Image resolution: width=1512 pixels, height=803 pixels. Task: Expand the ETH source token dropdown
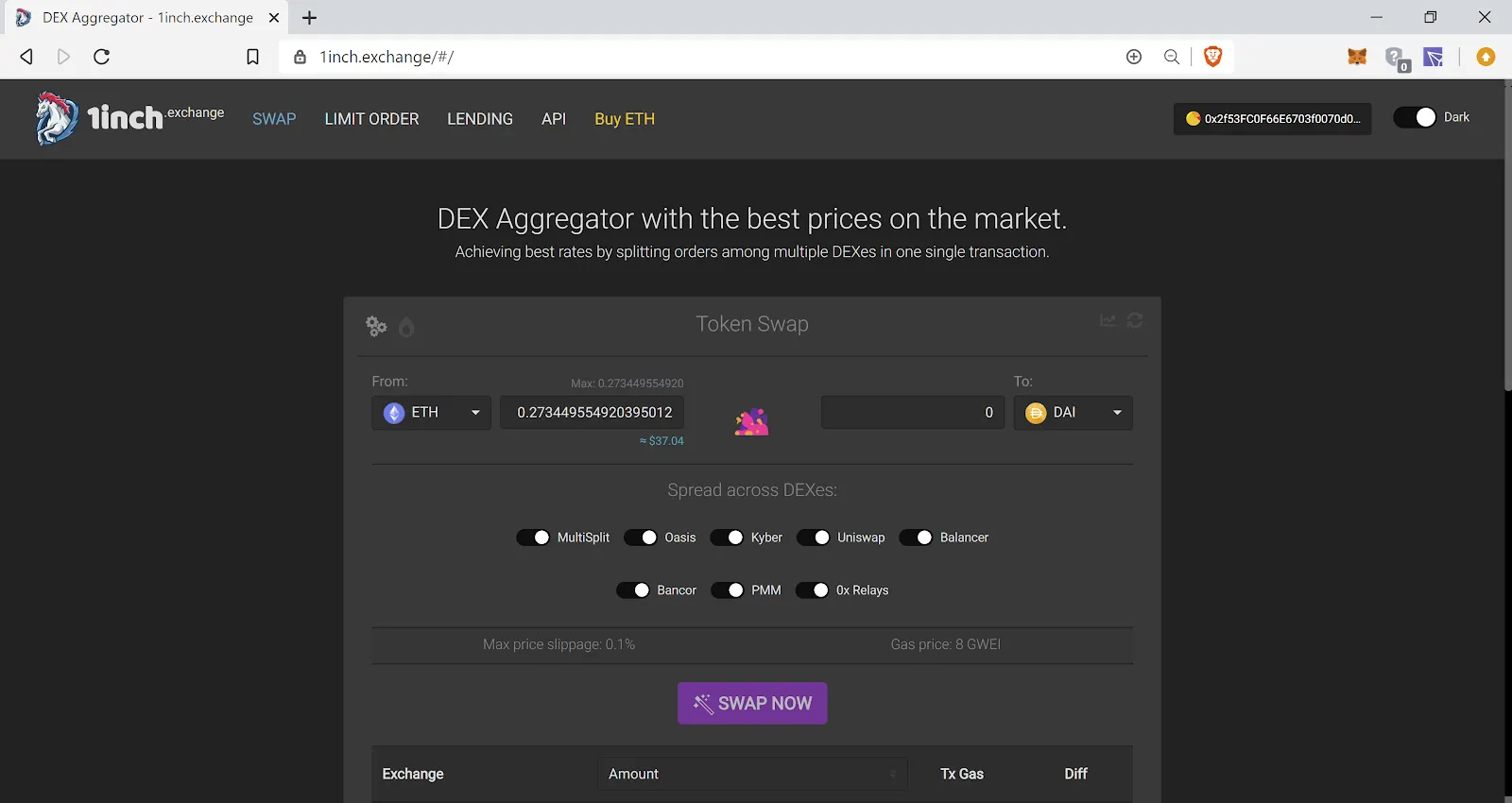pos(431,413)
